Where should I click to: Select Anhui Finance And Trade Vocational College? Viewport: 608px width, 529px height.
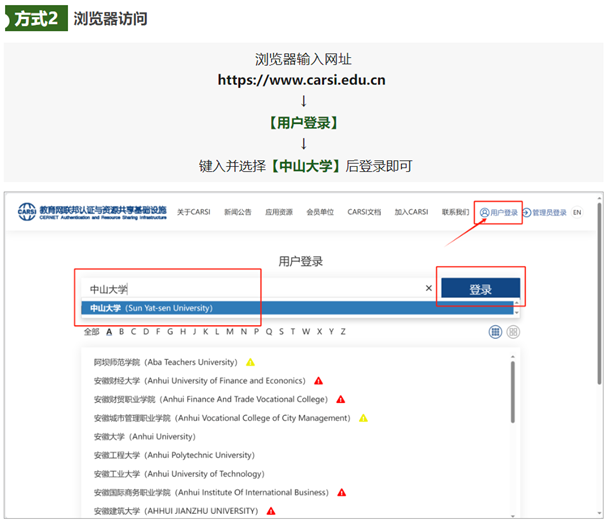coord(211,399)
